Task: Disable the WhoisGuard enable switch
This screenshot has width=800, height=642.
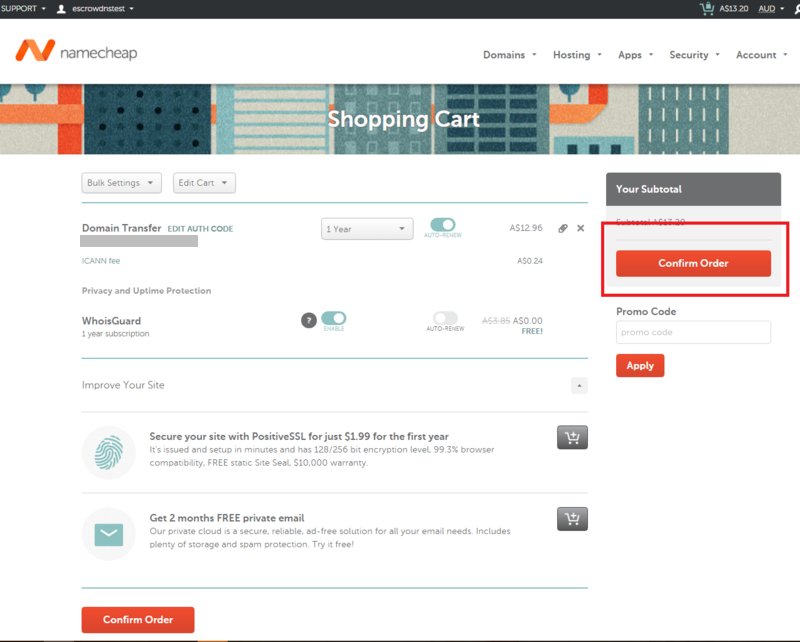Action: coord(334,319)
